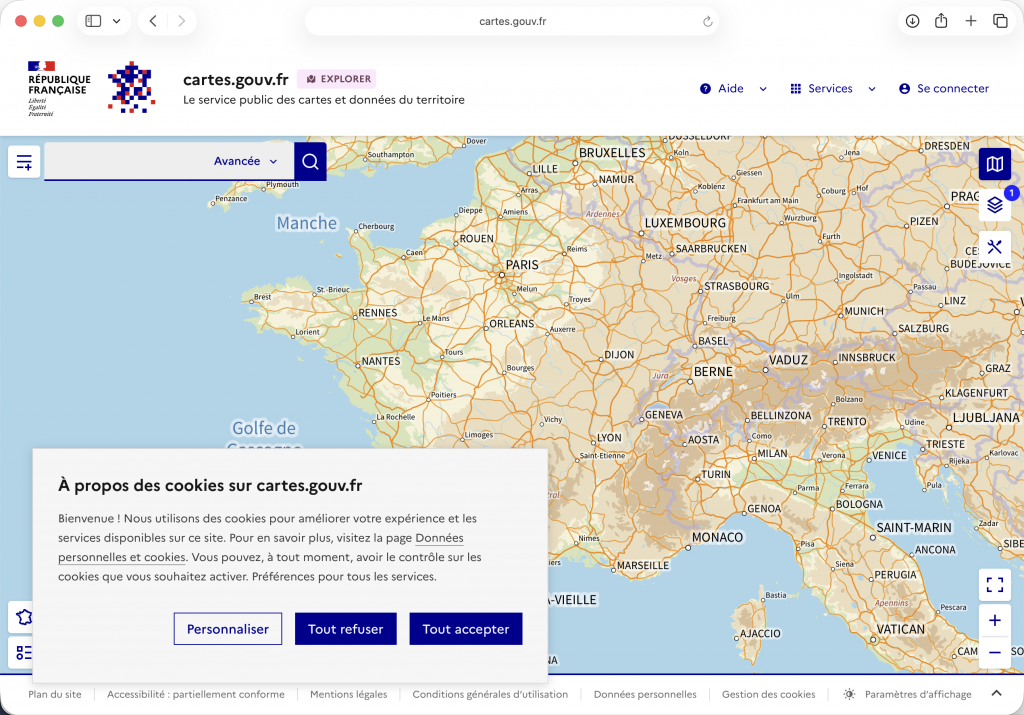Viewport: 1024px width, 715px height.
Task: Open Données personnelles et cookies link
Action: point(122,557)
